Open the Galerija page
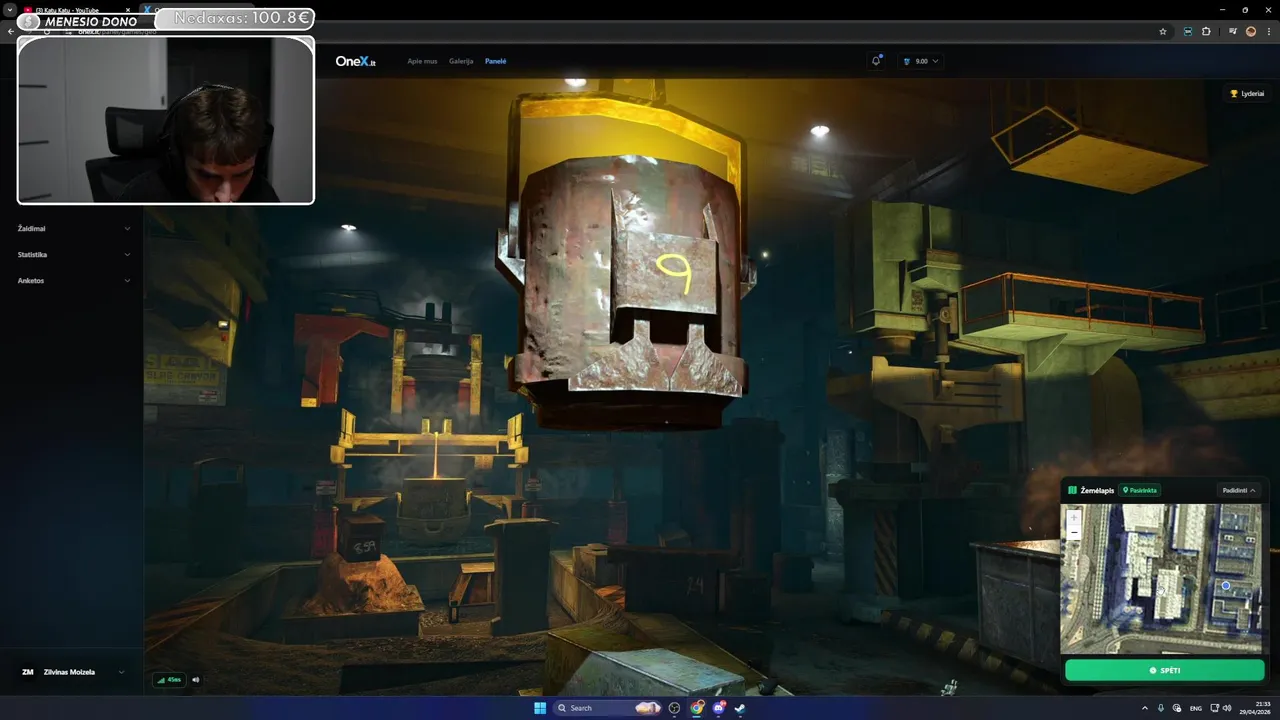1280x720 pixels. [x=461, y=61]
